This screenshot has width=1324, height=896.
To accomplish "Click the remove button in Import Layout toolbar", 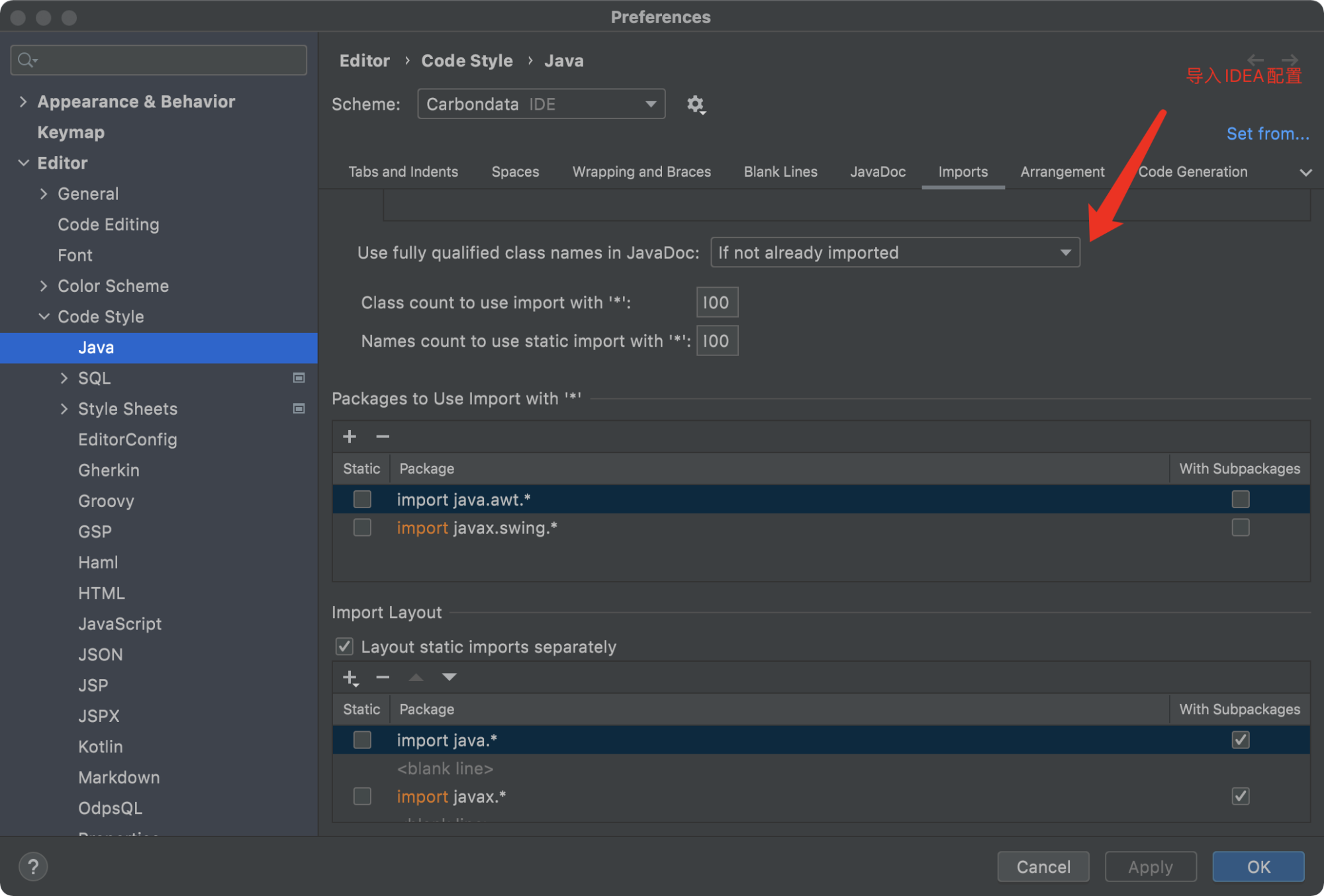I will 383,677.
